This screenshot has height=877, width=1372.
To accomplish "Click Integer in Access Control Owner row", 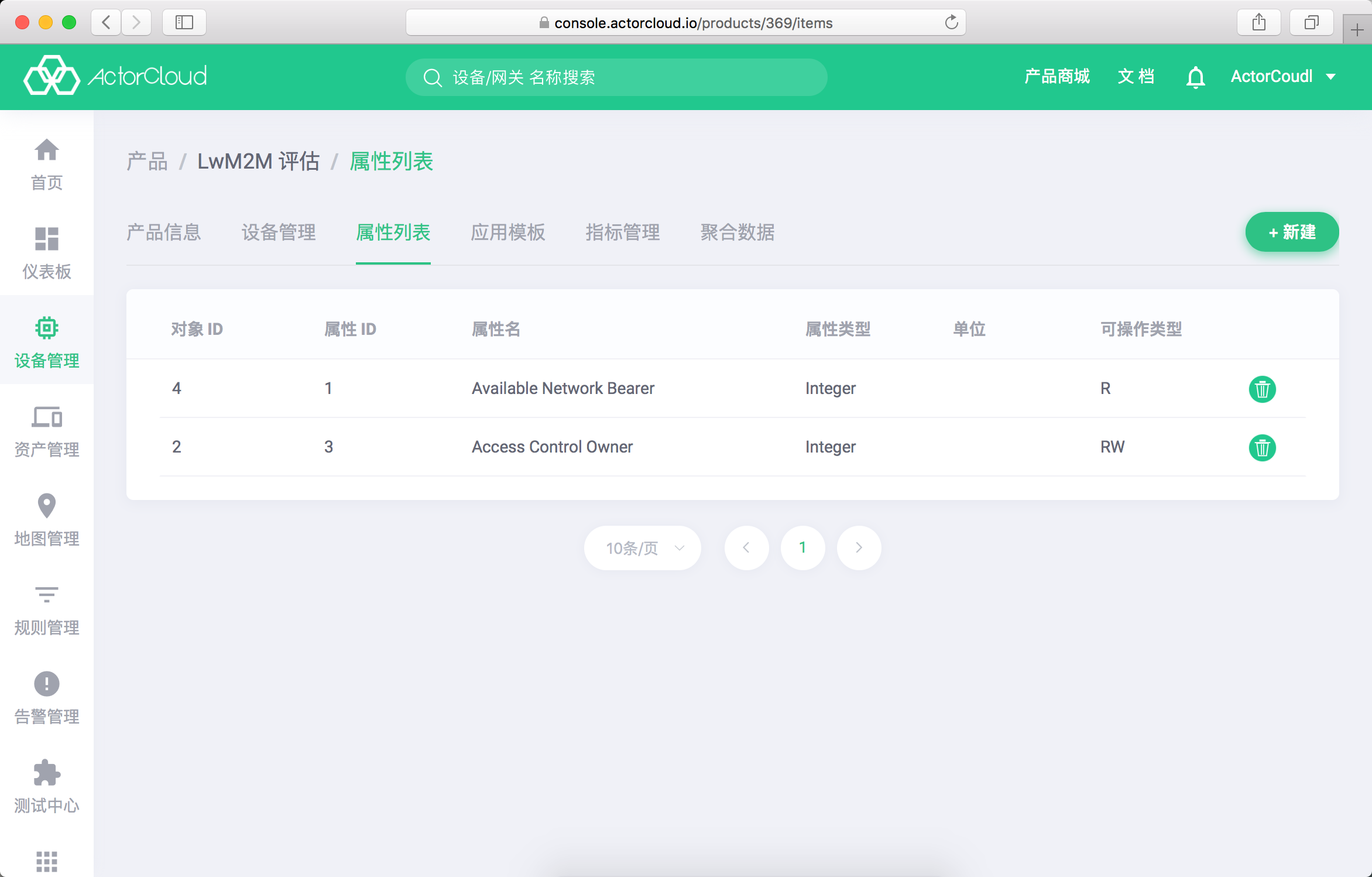I will coord(830,447).
